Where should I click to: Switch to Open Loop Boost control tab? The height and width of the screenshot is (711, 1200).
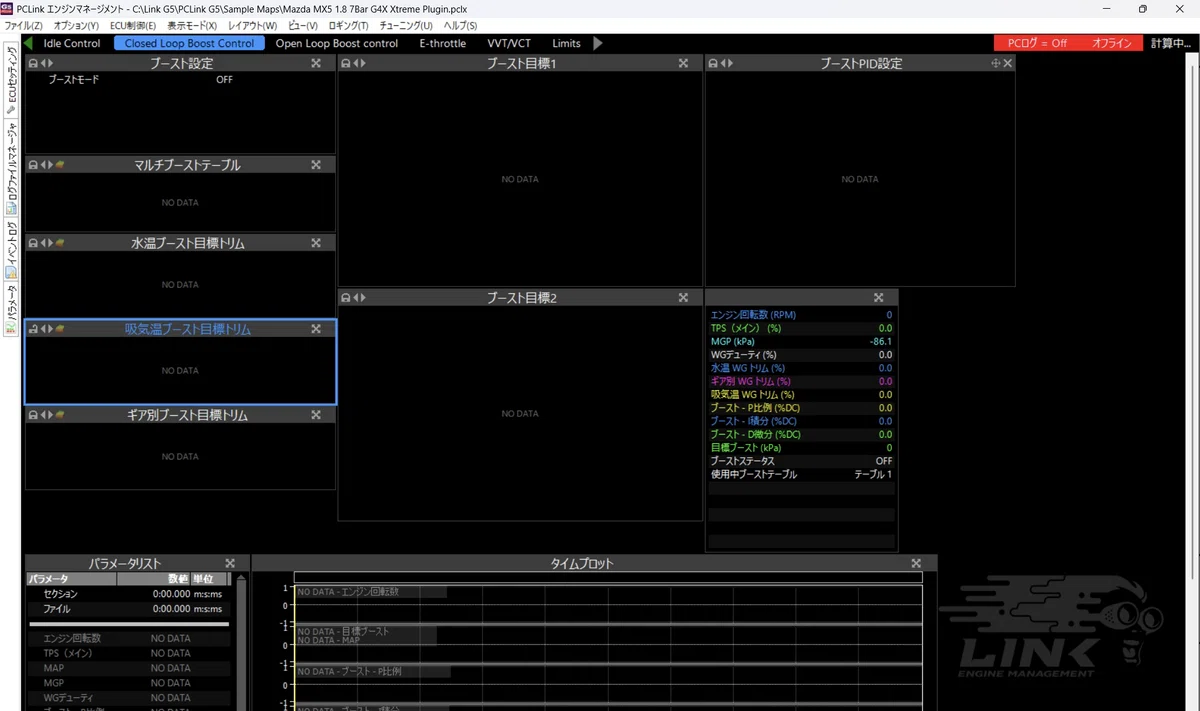(x=337, y=44)
